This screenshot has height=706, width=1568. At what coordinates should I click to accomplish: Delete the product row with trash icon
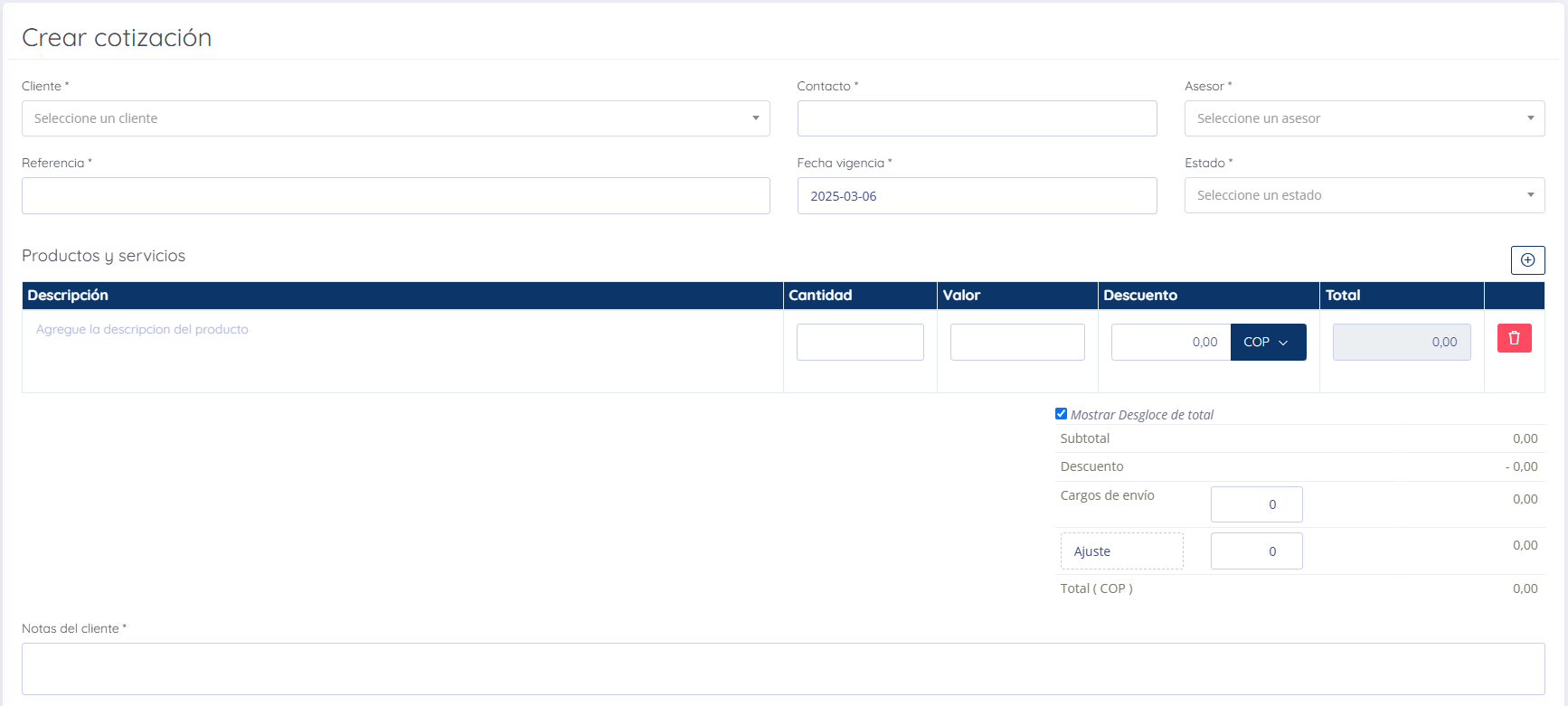1514,338
